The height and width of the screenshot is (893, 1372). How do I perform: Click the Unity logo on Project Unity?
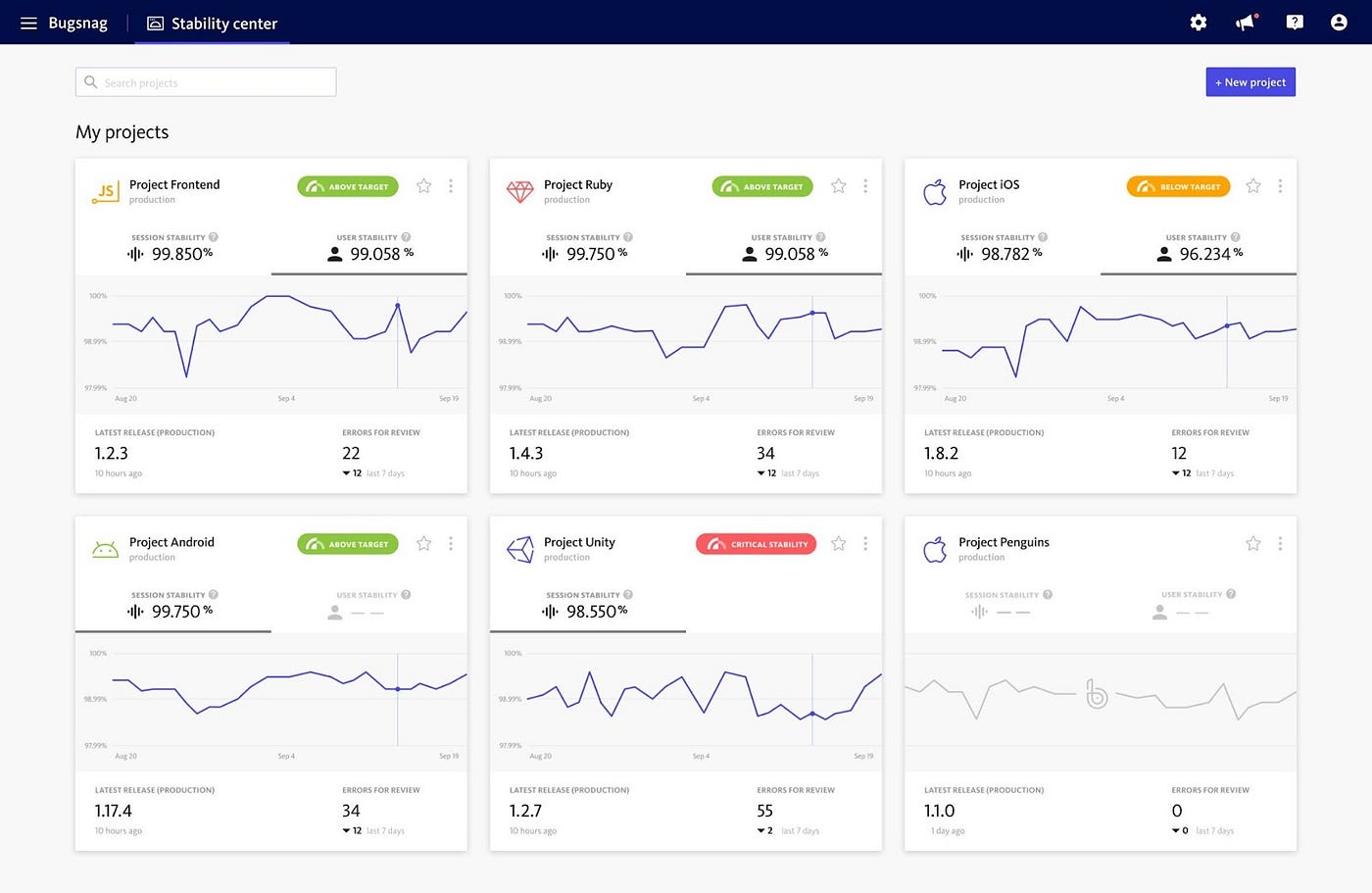[x=519, y=548]
